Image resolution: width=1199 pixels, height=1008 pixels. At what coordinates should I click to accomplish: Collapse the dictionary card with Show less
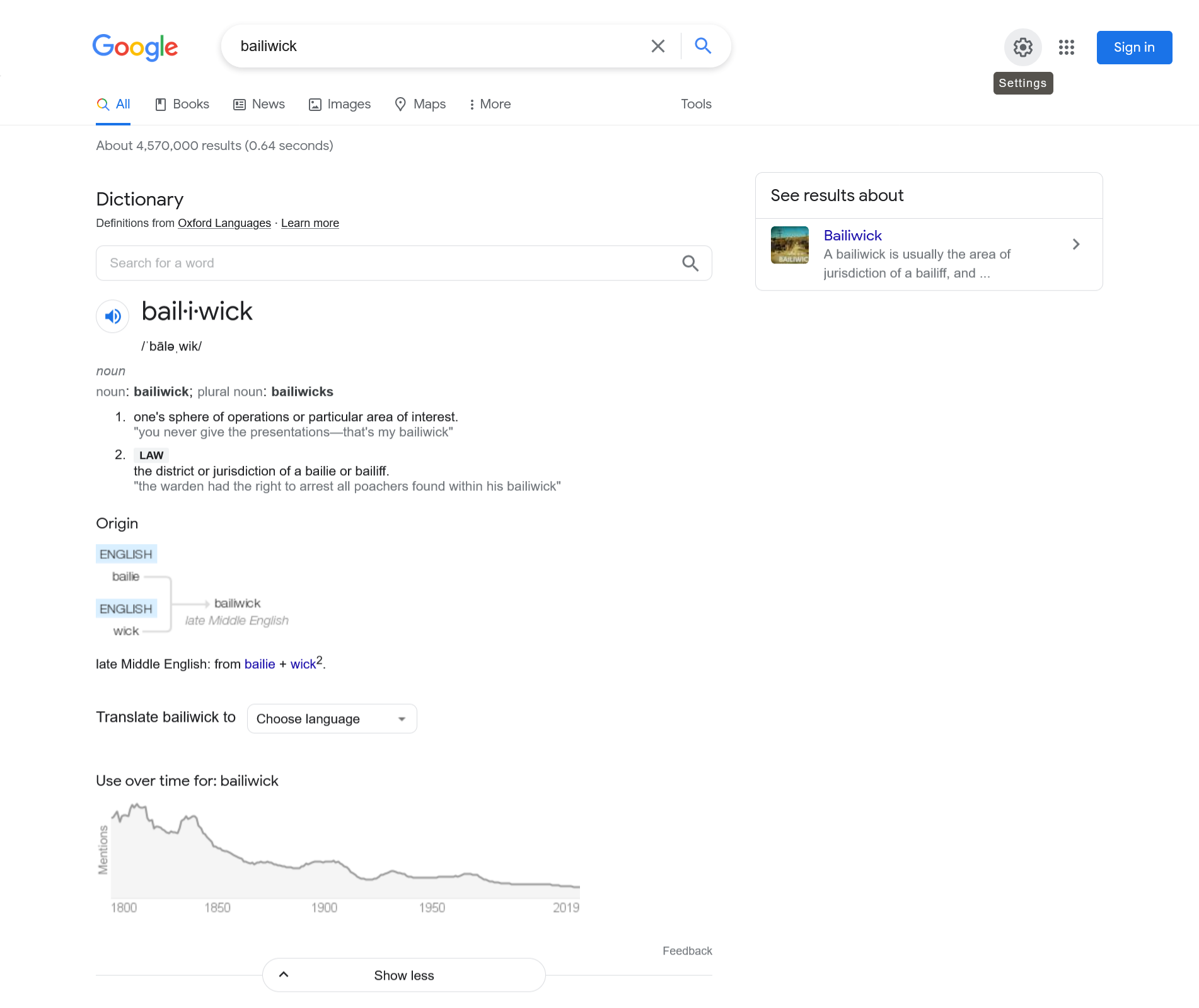pos(403,975)
